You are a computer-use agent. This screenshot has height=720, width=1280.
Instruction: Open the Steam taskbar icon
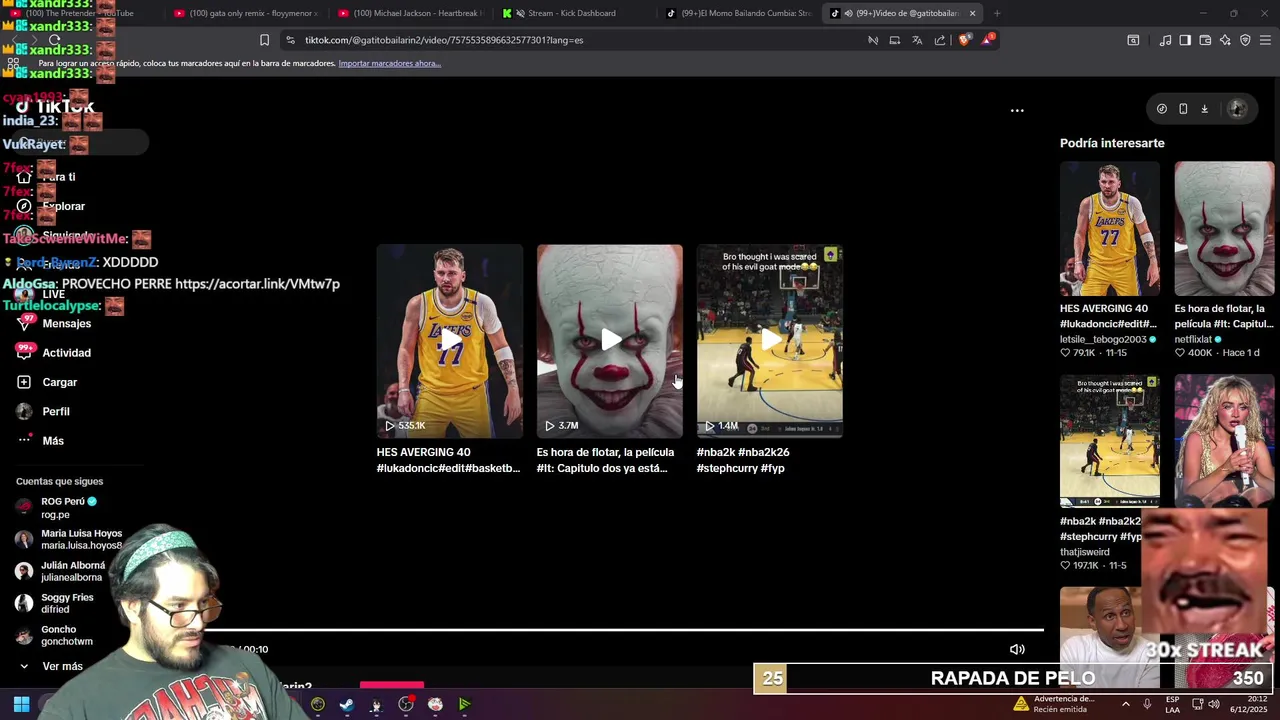tap(346, 704)
